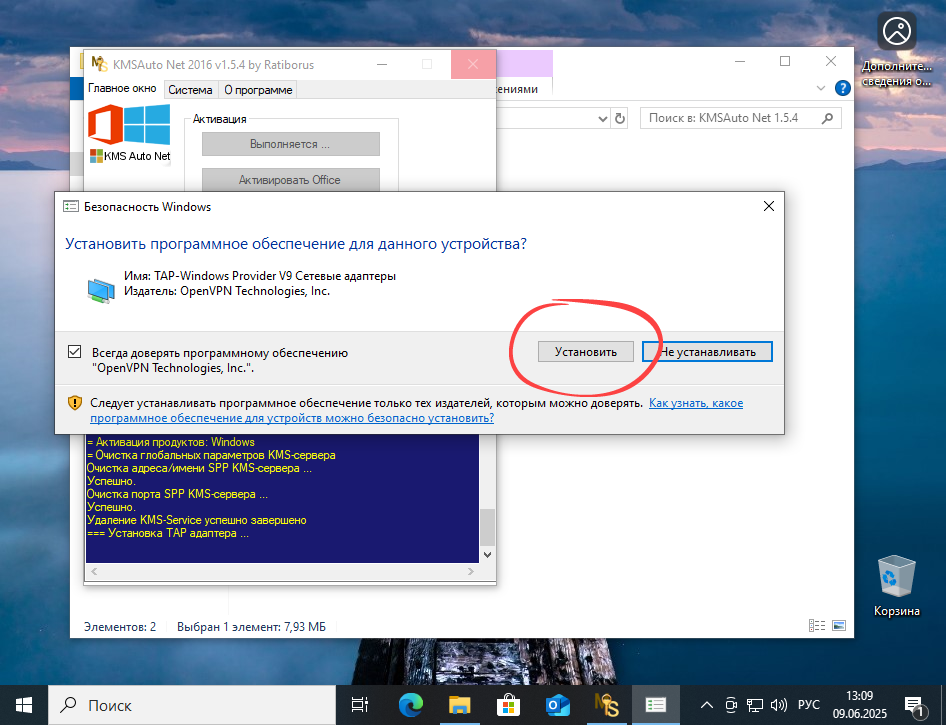Launch Microsoft Edge from the taskbar
This screenshot has height=725, width=946.
coord(410,705)
